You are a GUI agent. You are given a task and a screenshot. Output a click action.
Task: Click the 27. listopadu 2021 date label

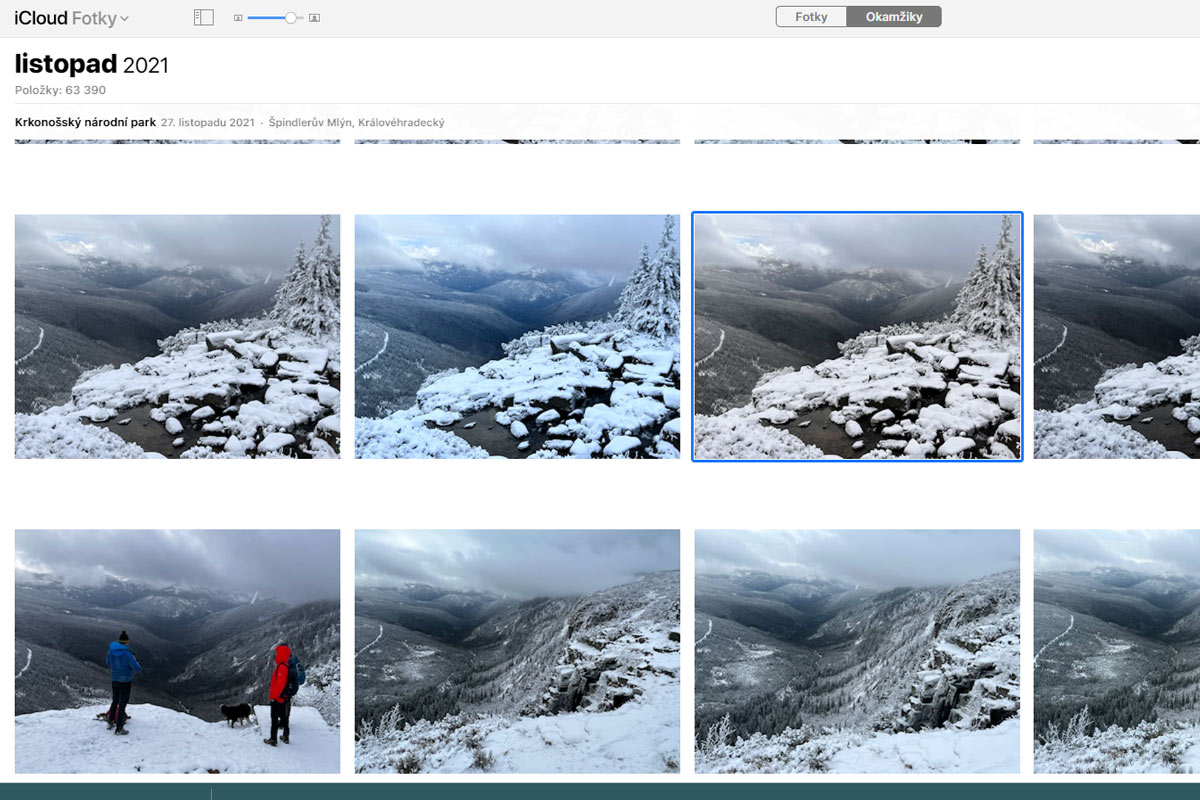point(207,123)
